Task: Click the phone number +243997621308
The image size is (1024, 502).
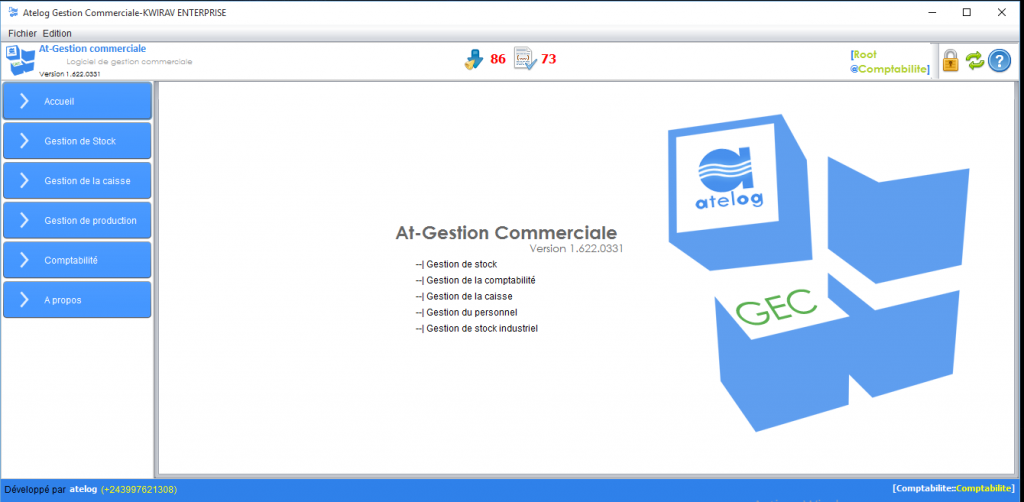Action: coord(139,489)
